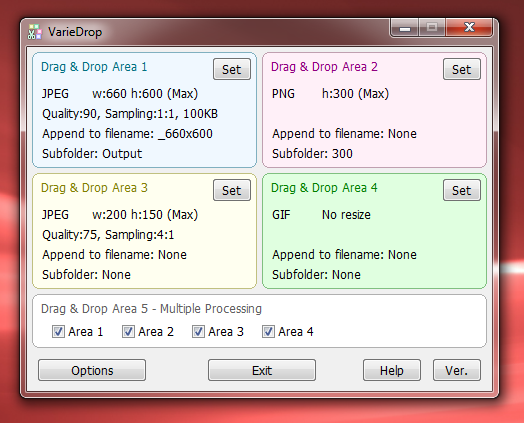The image size is (524, 423).
Task: Select the blue Drag & Drop Area 1 panel
Action: [144, 110]
